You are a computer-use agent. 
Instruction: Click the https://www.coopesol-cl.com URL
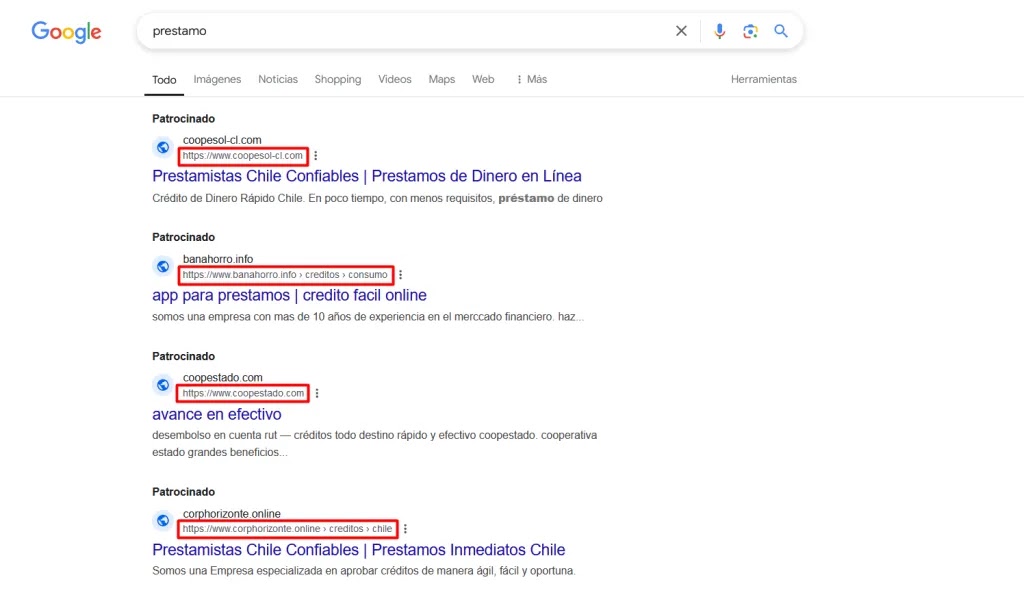tap(242, 155)
